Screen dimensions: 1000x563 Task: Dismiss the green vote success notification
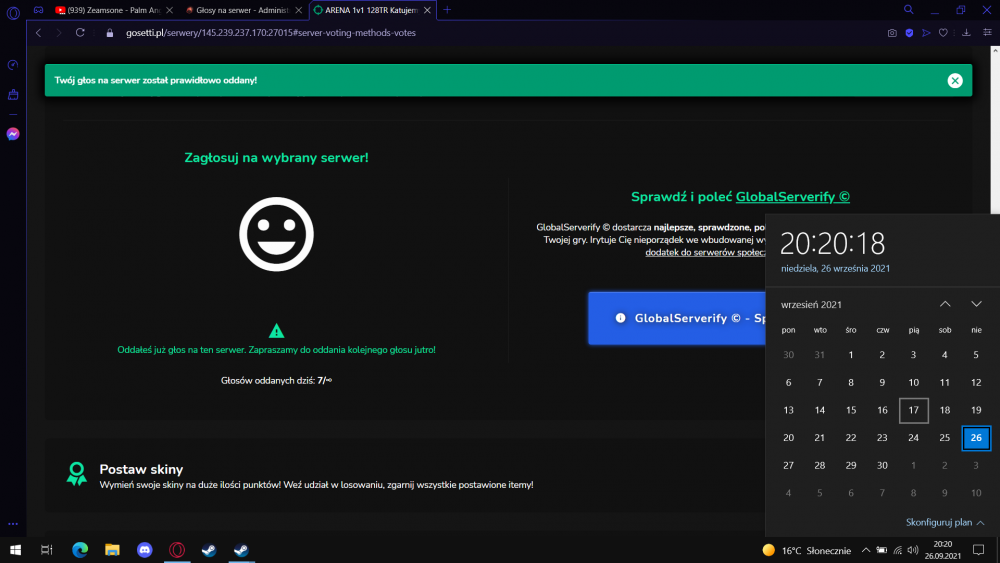[x=955, y=80]
